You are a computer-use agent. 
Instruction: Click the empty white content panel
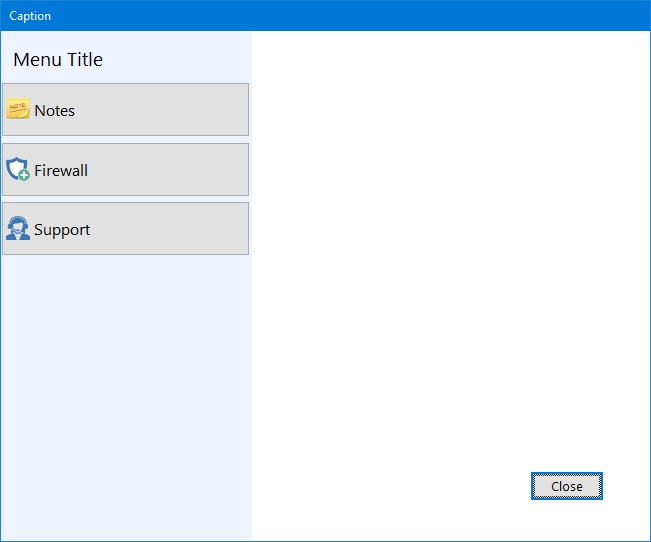(x=450, y=250)
